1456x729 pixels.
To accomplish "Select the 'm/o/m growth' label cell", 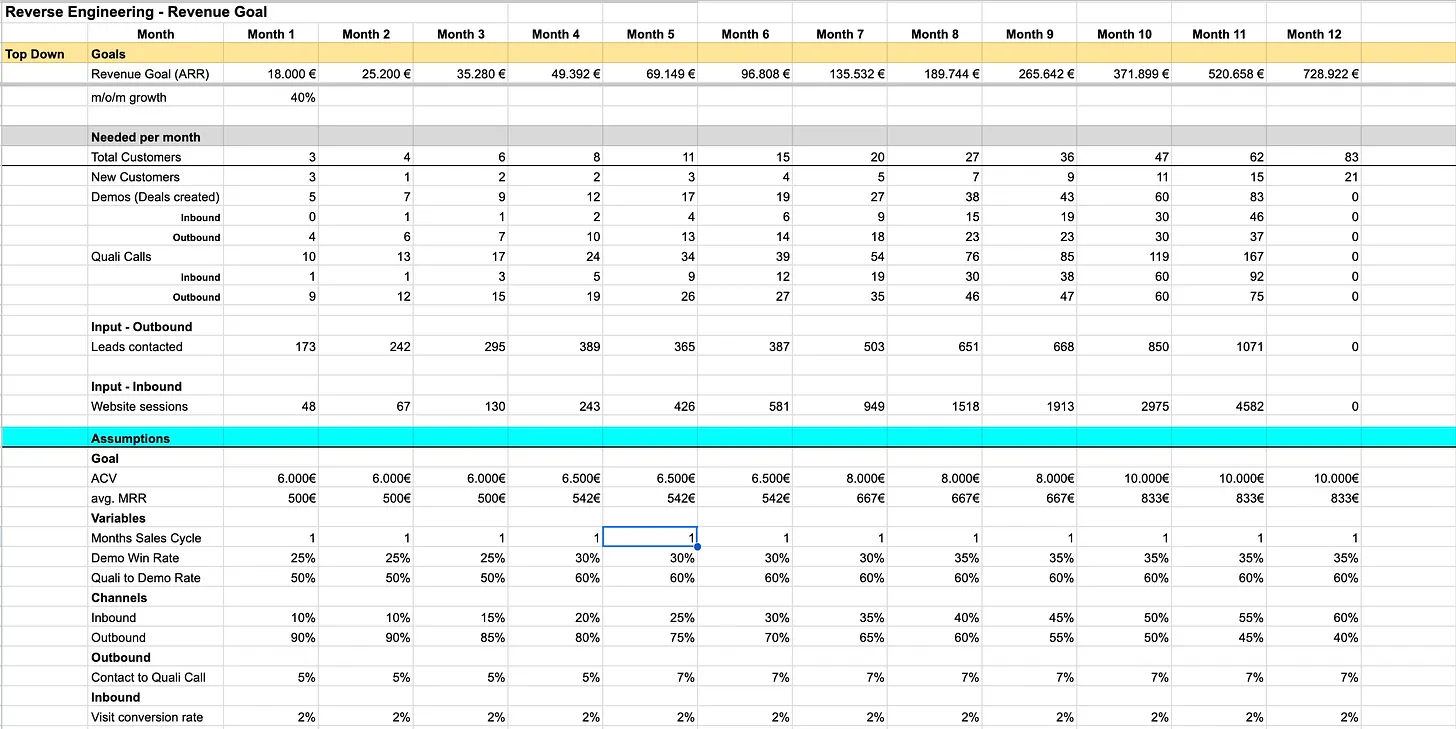I will tap(129, 97).
